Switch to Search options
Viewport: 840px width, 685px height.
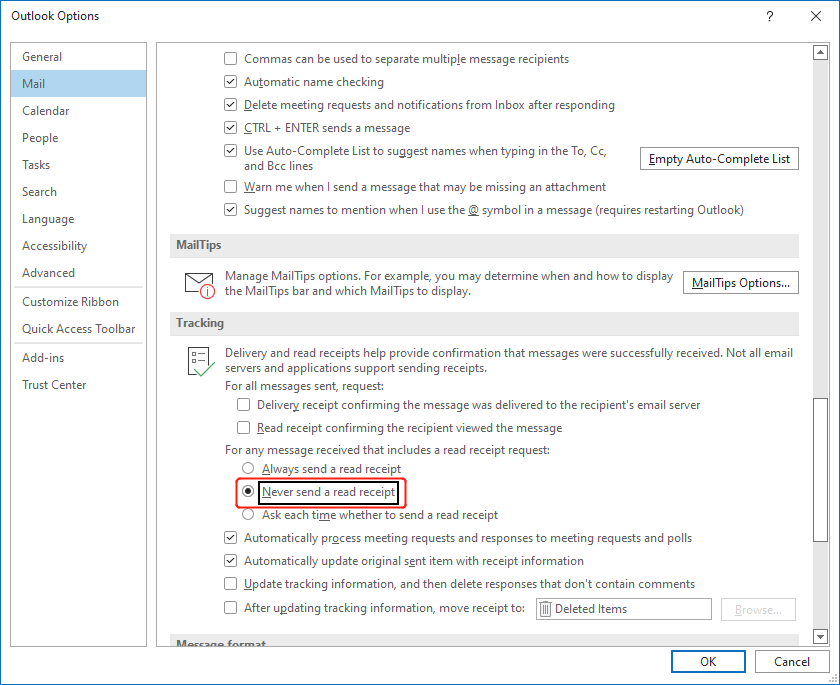tap(78, 192)
